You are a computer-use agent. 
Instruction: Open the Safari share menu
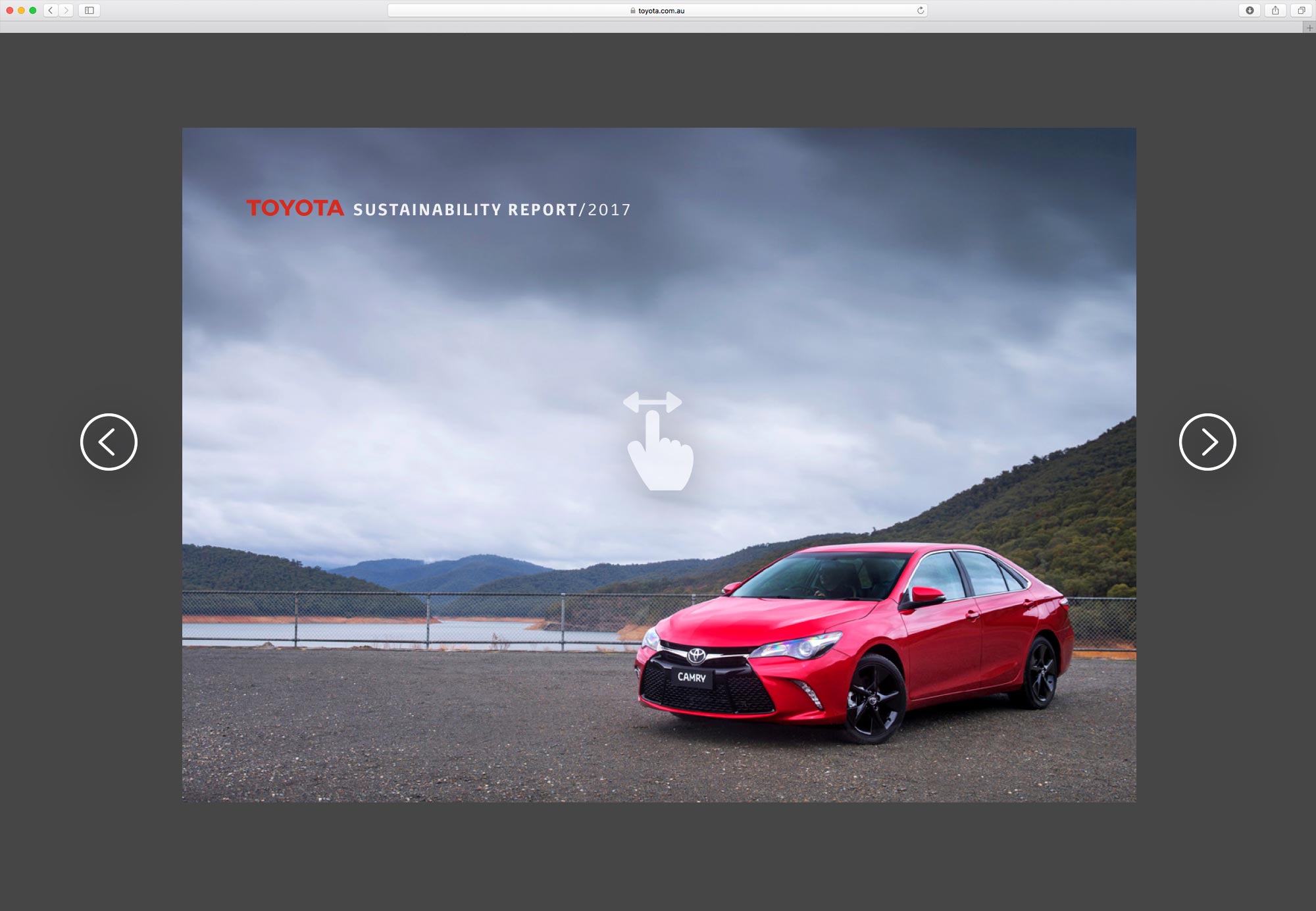(x=1275, y=11)
